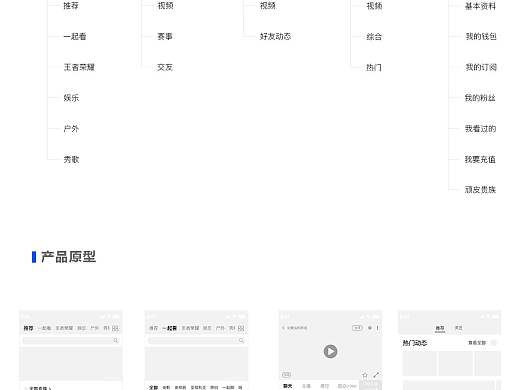Select the 视频 node directly above 赛事
Viewport: 520px width, 390px height.
click(x=165, y=6)
